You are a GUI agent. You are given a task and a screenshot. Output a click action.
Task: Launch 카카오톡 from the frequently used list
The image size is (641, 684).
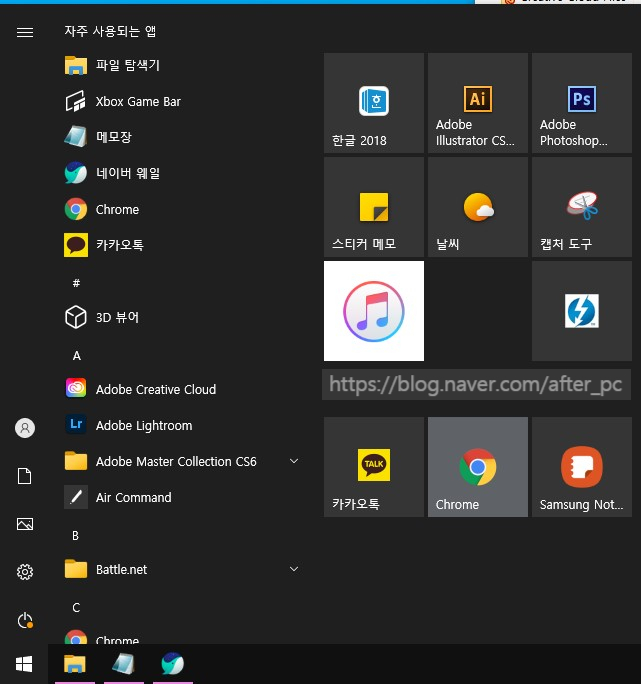[x=181, y=245]
